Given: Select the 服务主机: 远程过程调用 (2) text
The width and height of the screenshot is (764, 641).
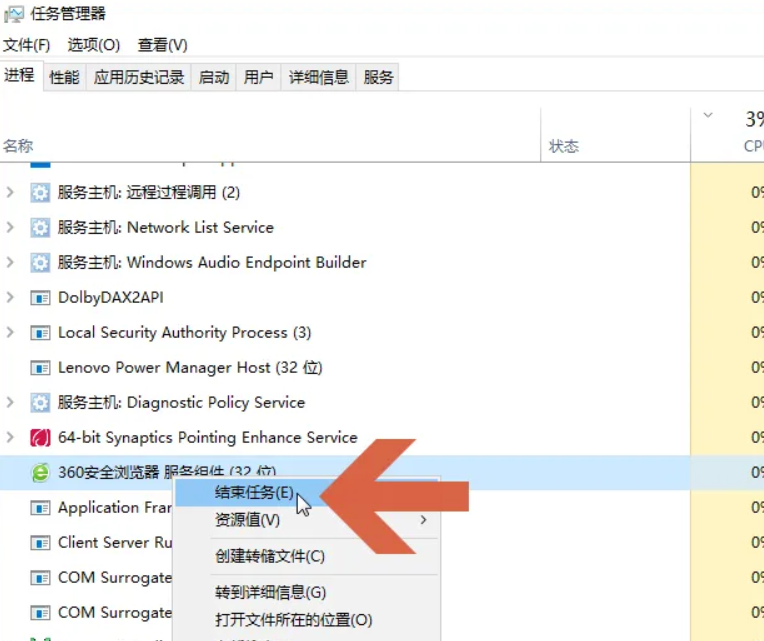Looking at the screenshot, I should (x=149, y=192).
